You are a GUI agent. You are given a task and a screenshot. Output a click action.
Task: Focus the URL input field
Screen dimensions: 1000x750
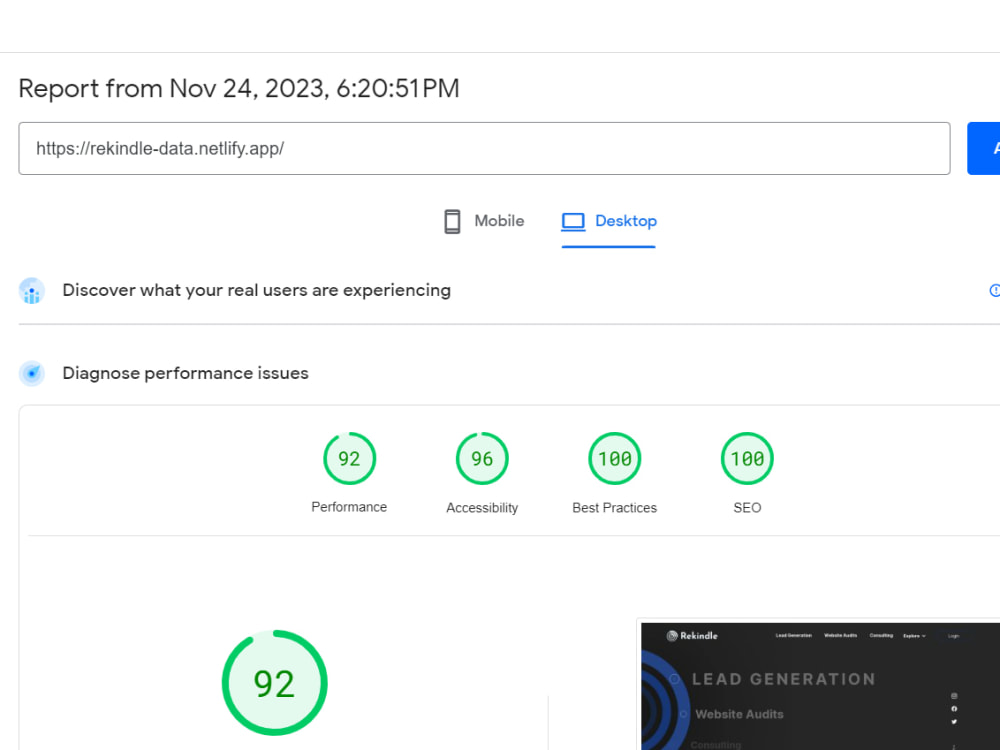[x=484, y=149]
